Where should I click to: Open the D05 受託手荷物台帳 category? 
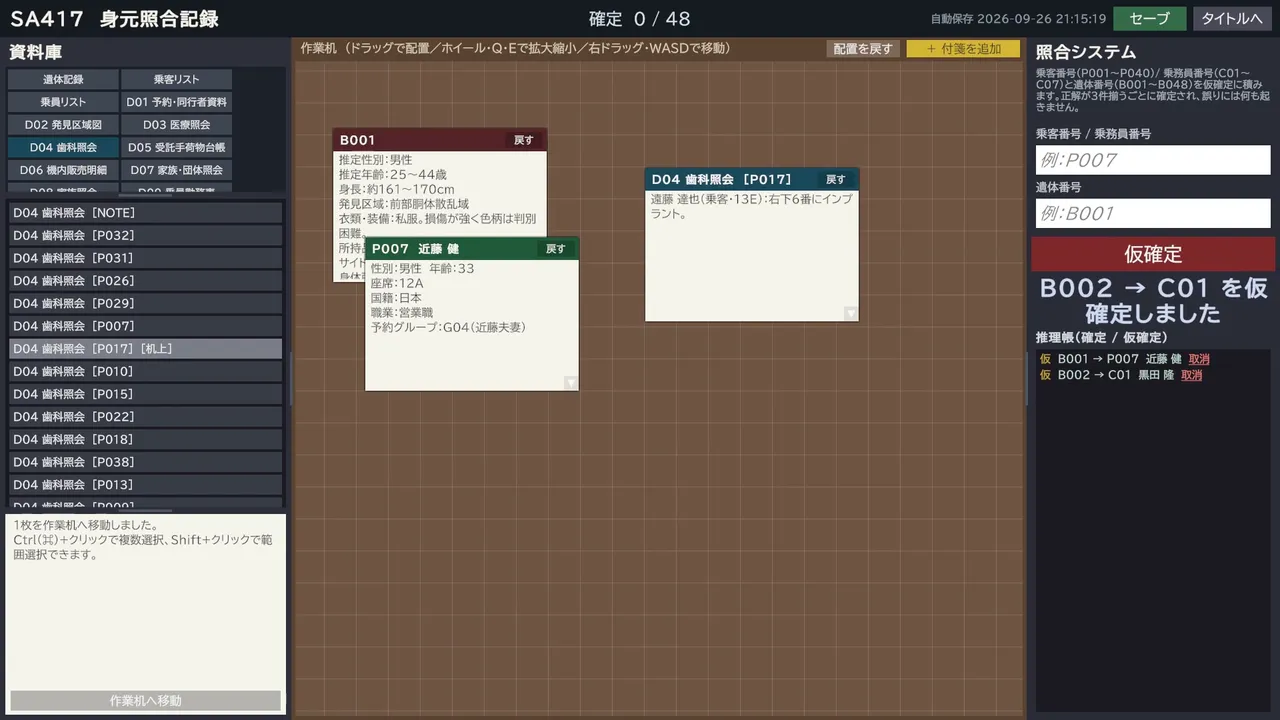(x=177, y=148)
